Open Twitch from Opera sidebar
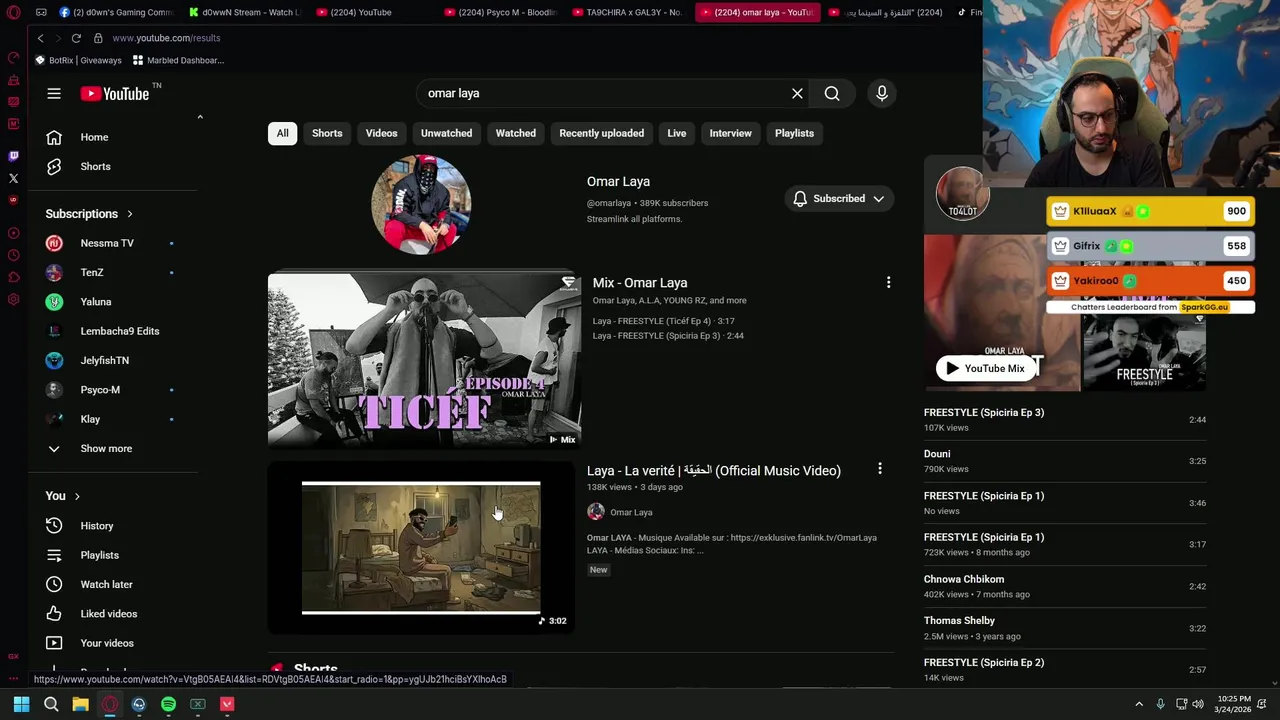This screenshot has width=1280, height=720. (13, 156)
